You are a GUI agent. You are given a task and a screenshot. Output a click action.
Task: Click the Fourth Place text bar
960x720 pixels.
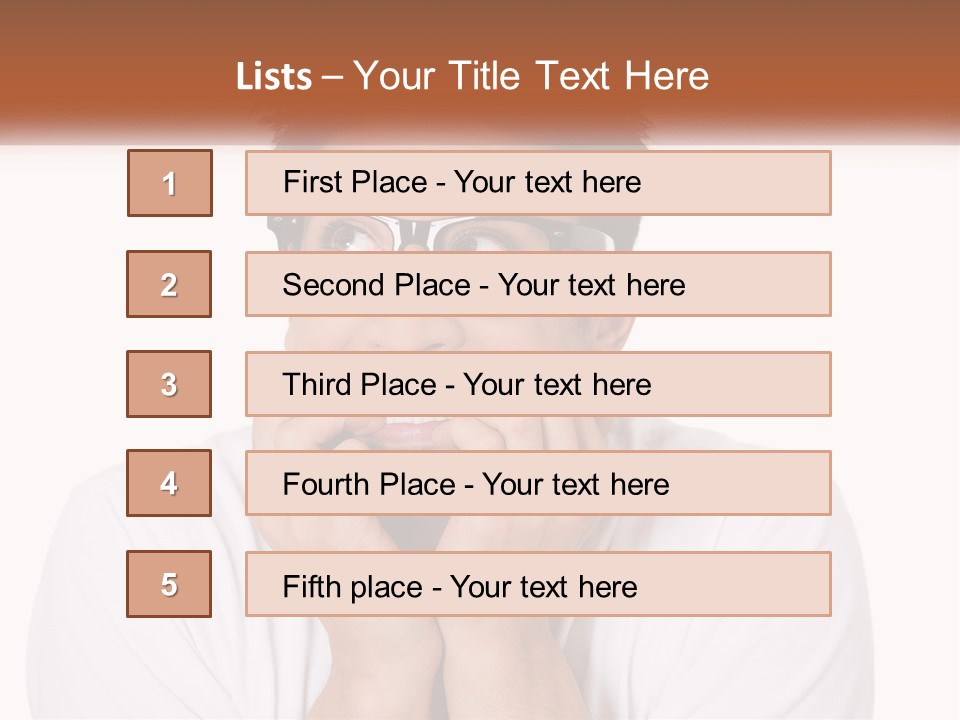(538, 483)
